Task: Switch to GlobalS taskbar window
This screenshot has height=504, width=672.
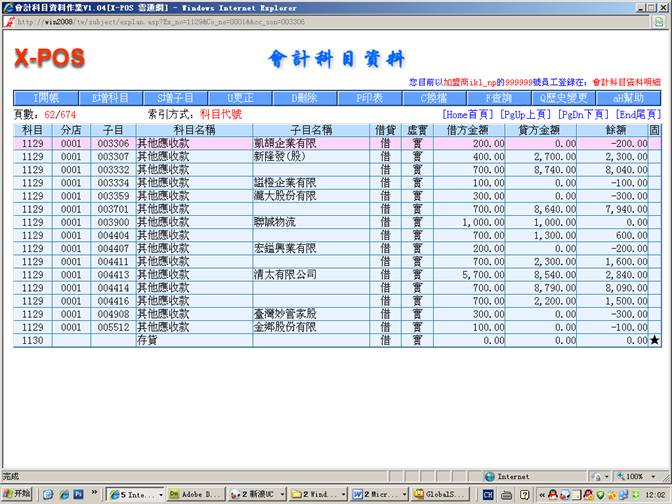Action: (441, 494)
